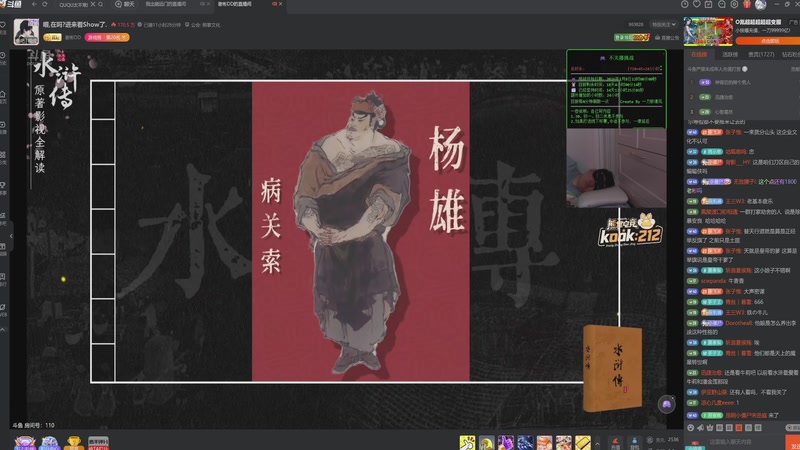Send the gold bar gift

[x=583, y=443]
